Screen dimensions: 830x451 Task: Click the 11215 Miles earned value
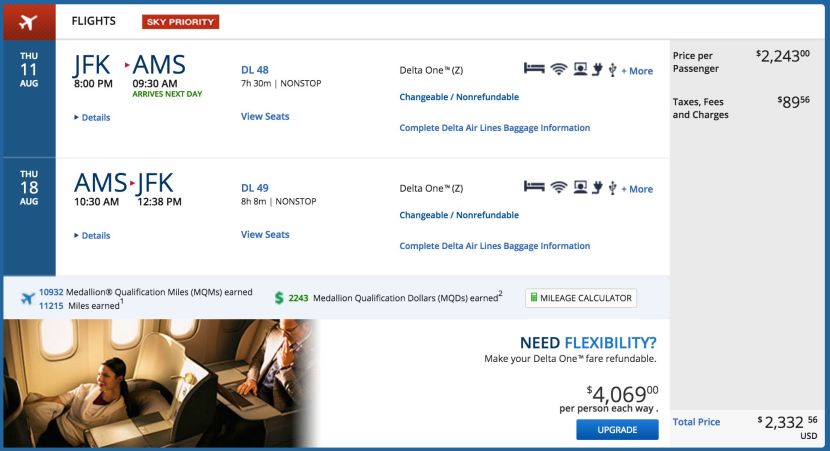coord(51,305)
